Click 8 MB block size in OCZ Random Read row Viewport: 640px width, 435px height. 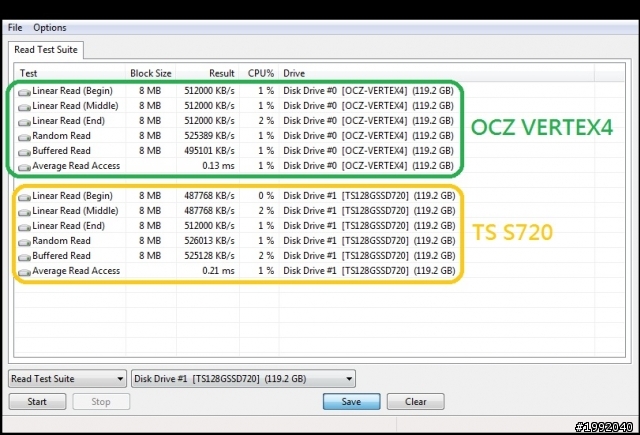pyautogui.click(x=150, y=136)
